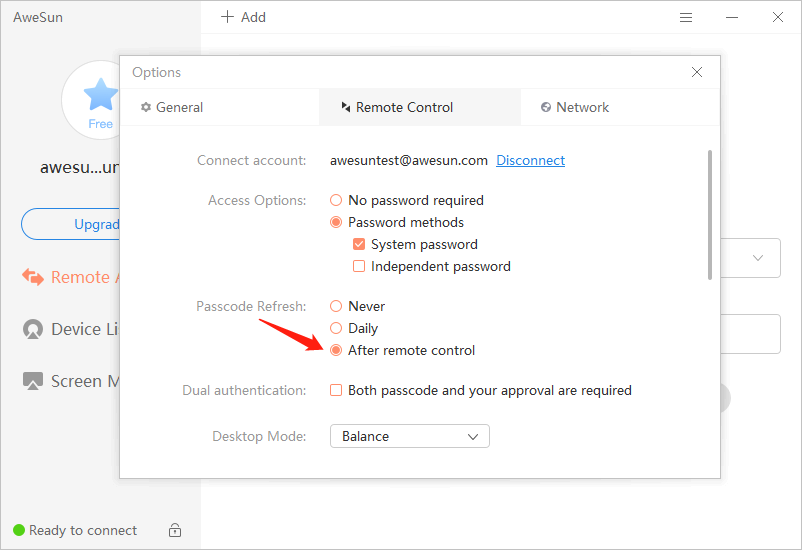This screenshot has width=802, height=550.
Task: Click the Remote Assistance arrows icon
Action: click(33, 277)
